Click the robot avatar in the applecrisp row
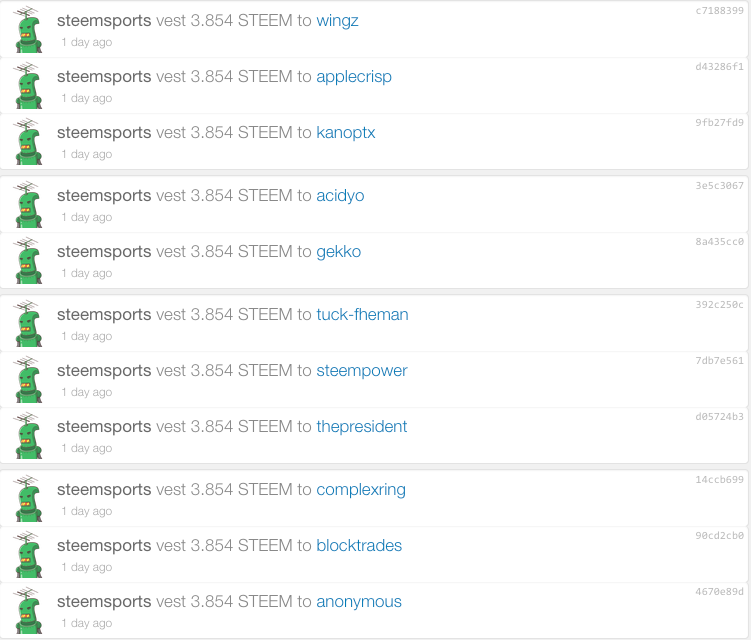751x640 pixels. pyautogui.click(x=28, y=85)
